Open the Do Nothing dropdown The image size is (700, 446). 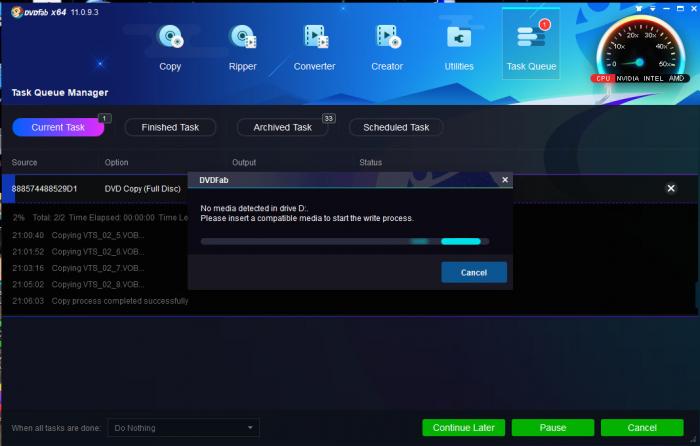pyautogui.click(x=183, y=428)
